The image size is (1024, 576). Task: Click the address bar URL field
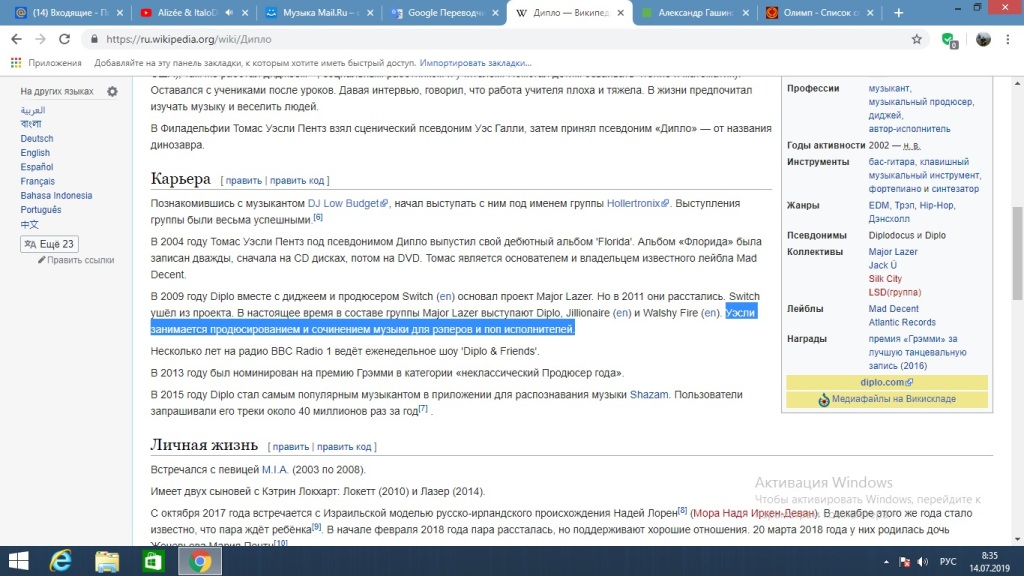(x=503, y=39)
